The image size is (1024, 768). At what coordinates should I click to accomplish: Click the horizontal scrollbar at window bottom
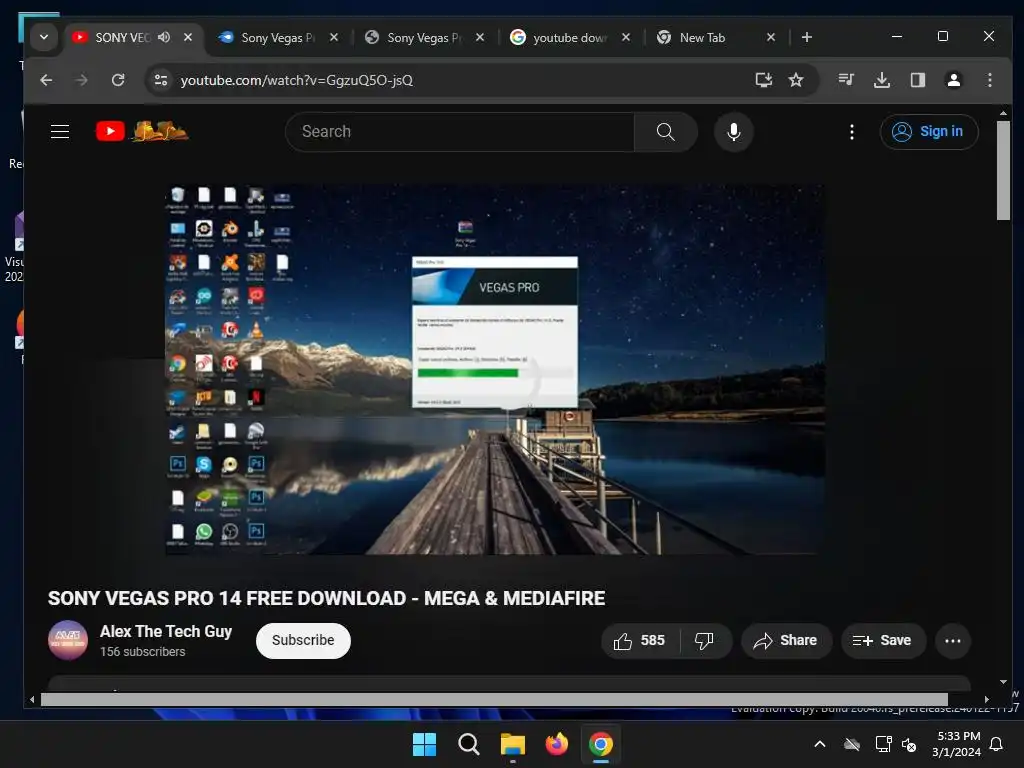(494, 699)
